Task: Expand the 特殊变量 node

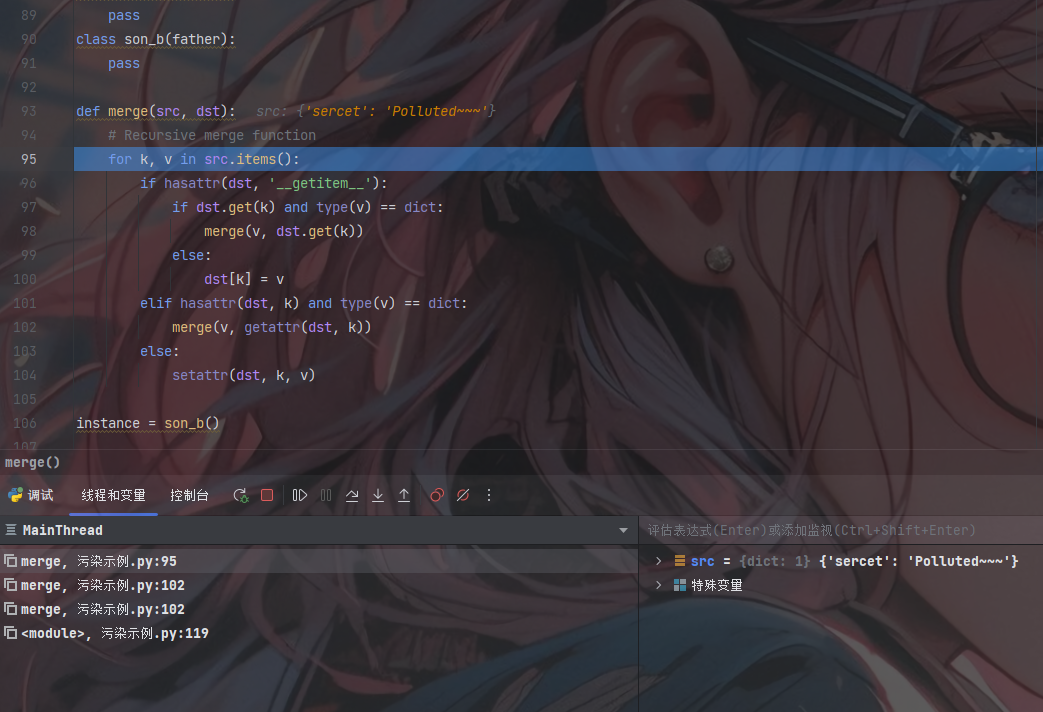Action: click(659, 585)
